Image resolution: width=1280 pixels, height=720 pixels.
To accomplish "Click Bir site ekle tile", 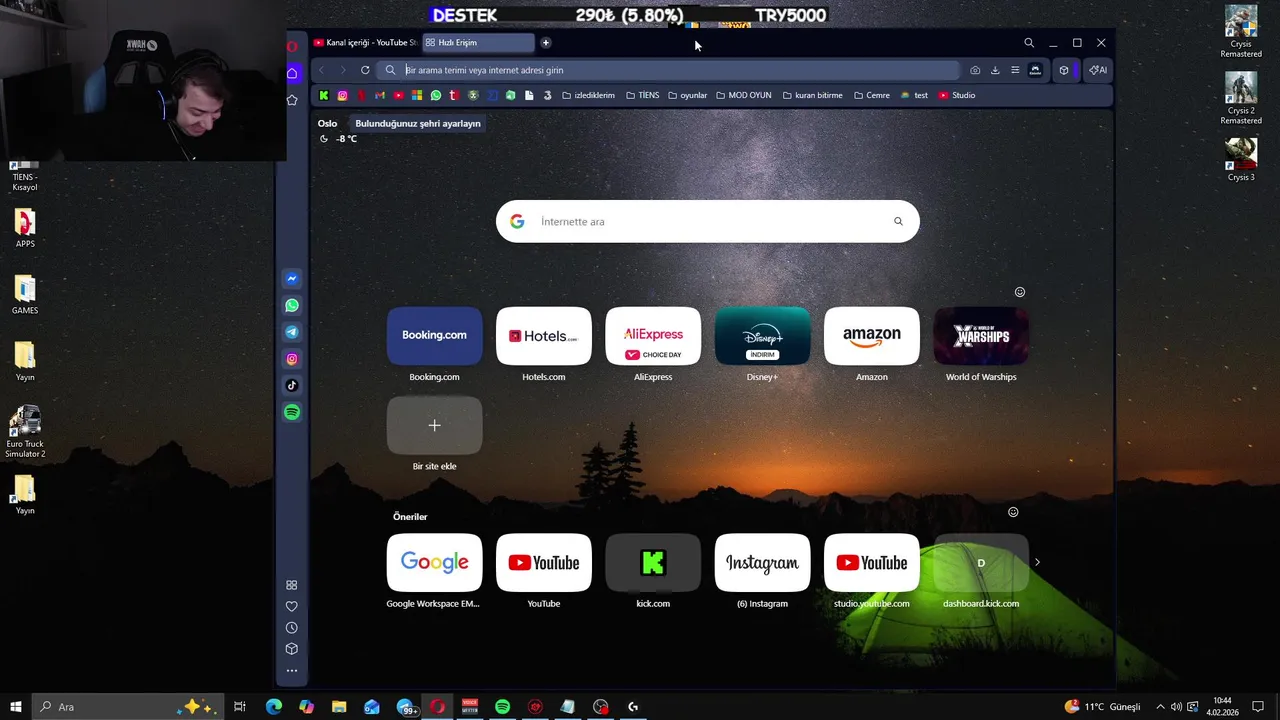I will [x=434, y=426].
